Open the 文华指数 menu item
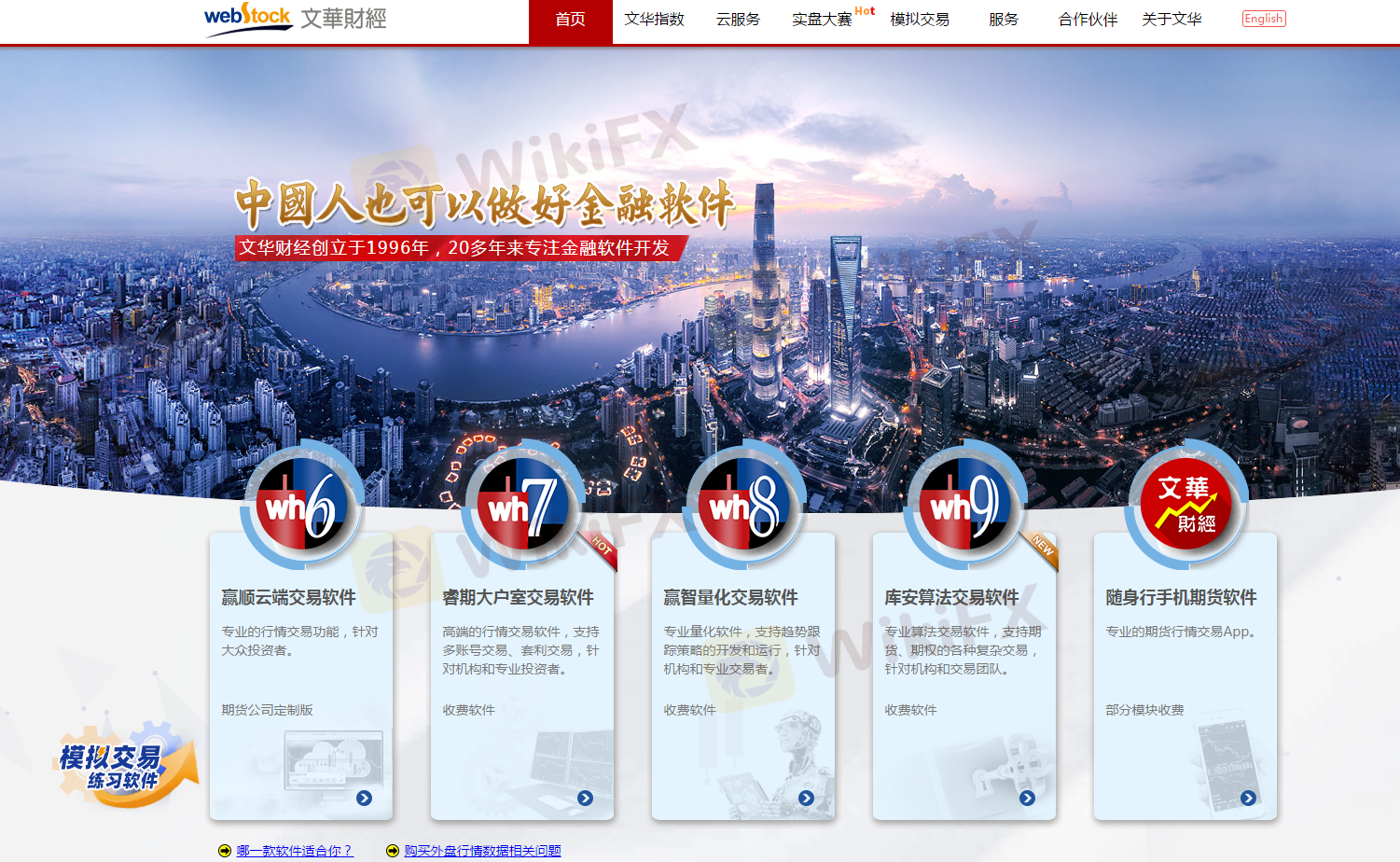This screenshot has height=862, width=1400. 654,20
